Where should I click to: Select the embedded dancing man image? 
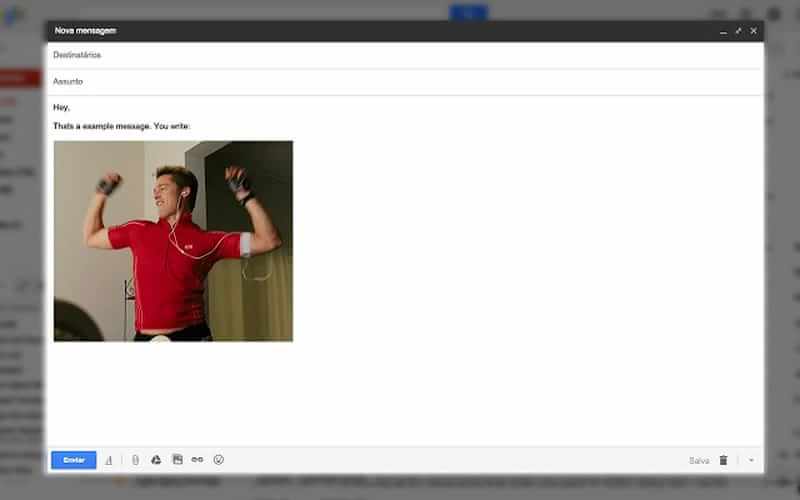tap(173, 241)
